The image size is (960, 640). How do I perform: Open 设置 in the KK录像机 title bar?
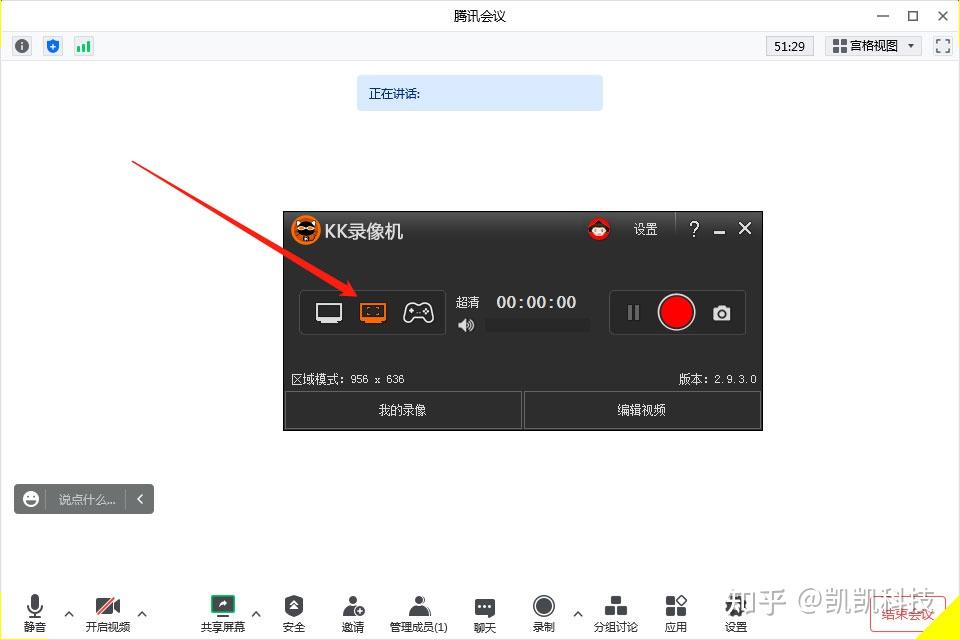pyautogui.click(x=645, y=229)
